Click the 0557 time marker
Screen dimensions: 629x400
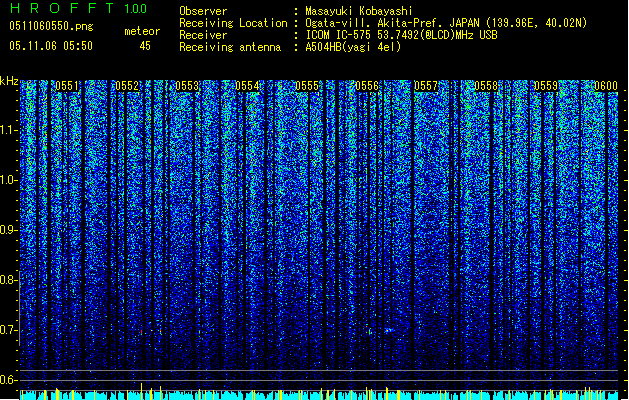click(x=426, y=86)
